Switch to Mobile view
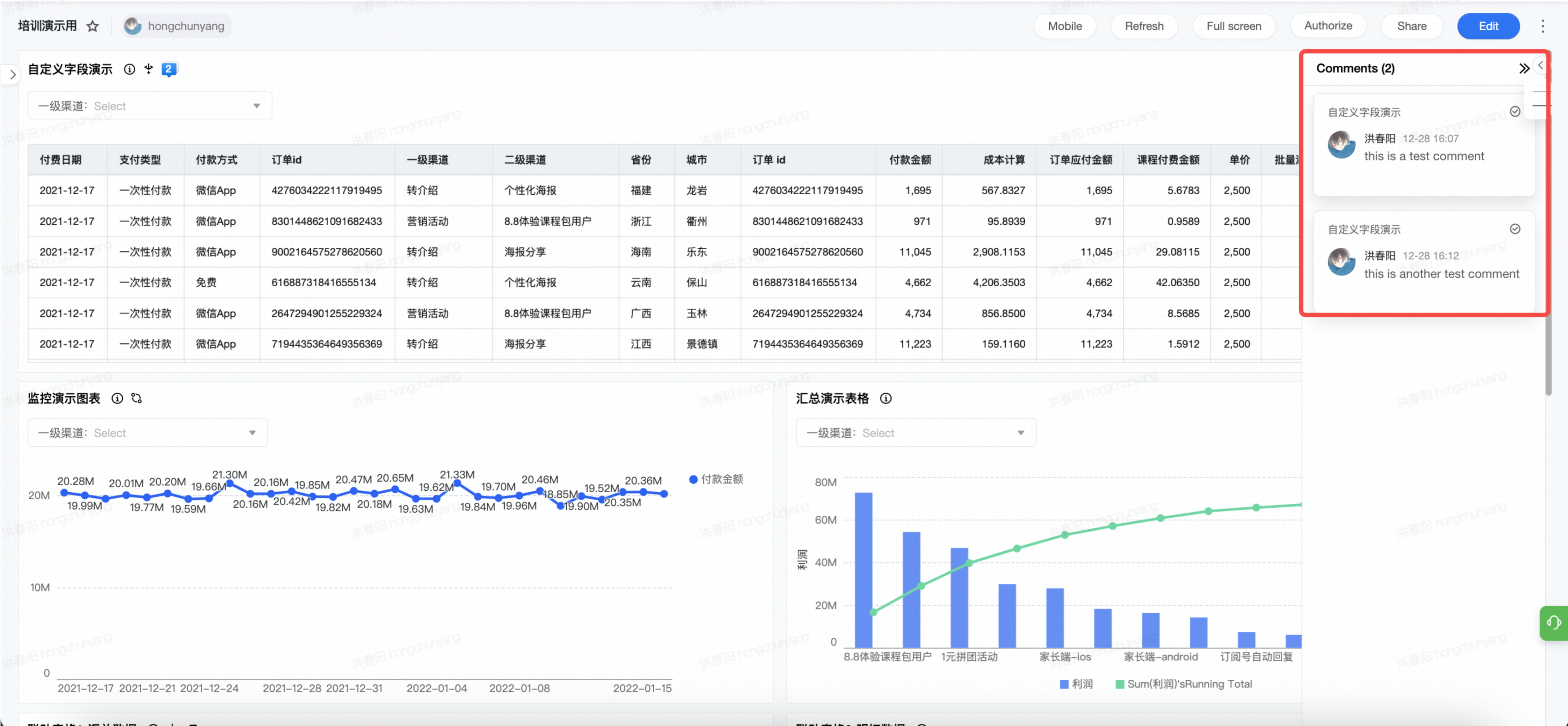 click(x=1065, y=26)
